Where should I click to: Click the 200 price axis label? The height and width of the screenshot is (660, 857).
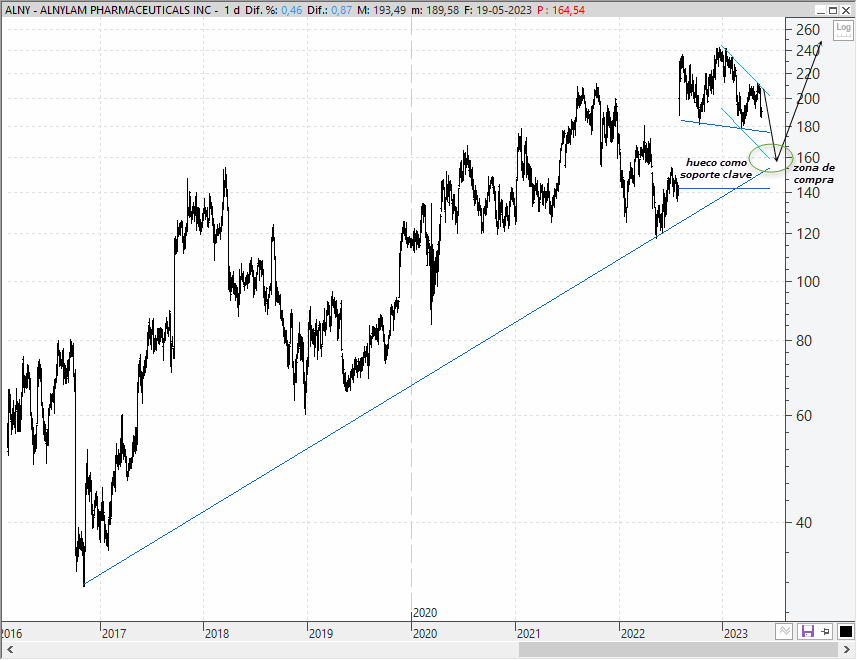808,98
